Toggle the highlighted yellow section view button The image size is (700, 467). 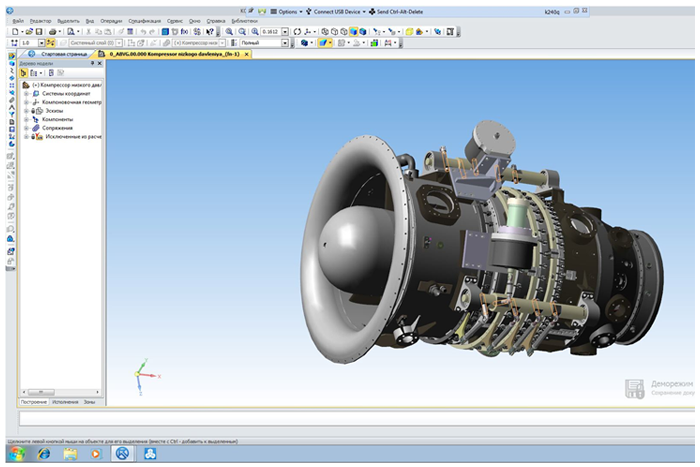click(x=323, y=43)
